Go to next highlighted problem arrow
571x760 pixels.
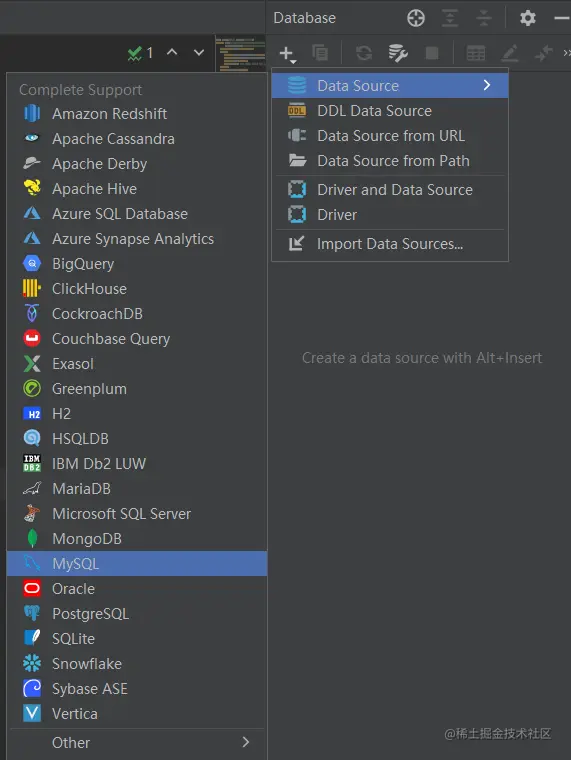point(199,52)
